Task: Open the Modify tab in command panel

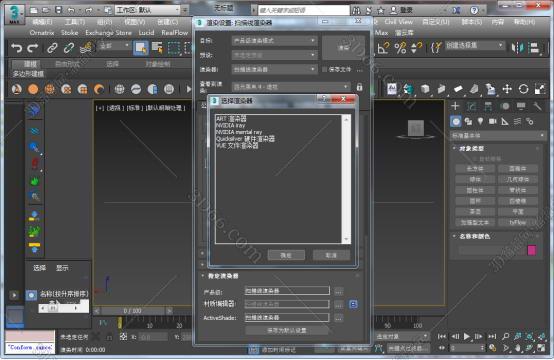Action: pos(471,106)
